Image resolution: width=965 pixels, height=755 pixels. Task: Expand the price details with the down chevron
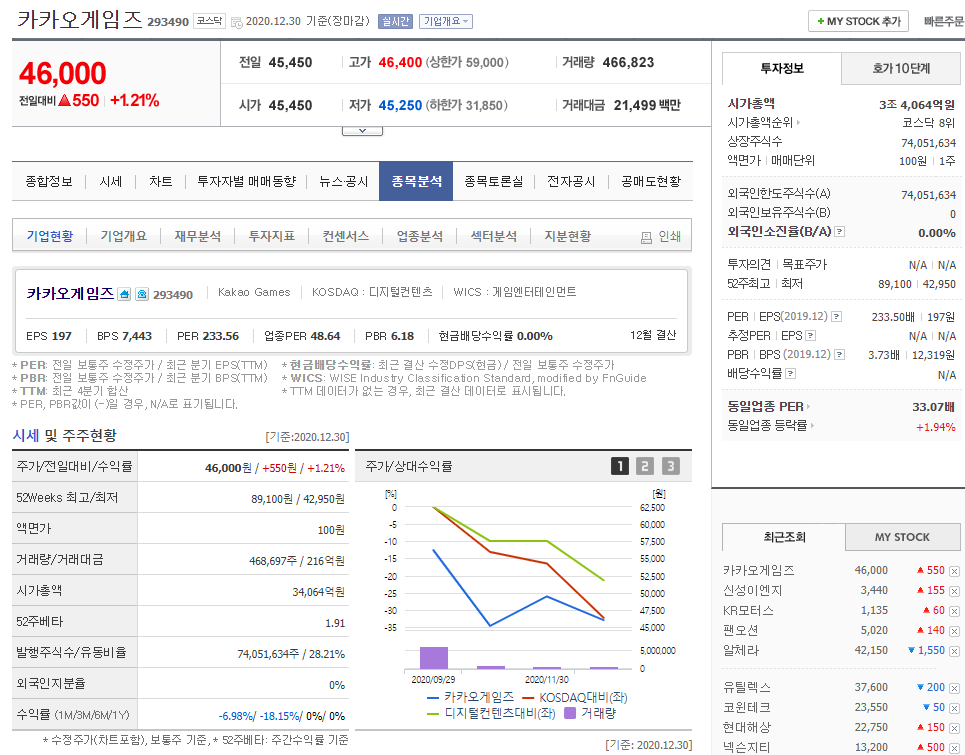point(362,131)
